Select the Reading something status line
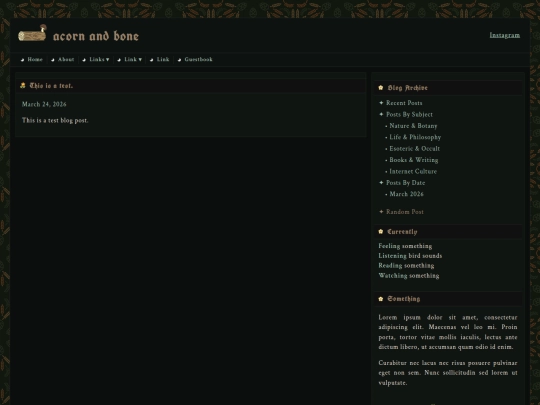Image resolution: width=540 pixels, height=405 pixels. click(x=406, y=266)
